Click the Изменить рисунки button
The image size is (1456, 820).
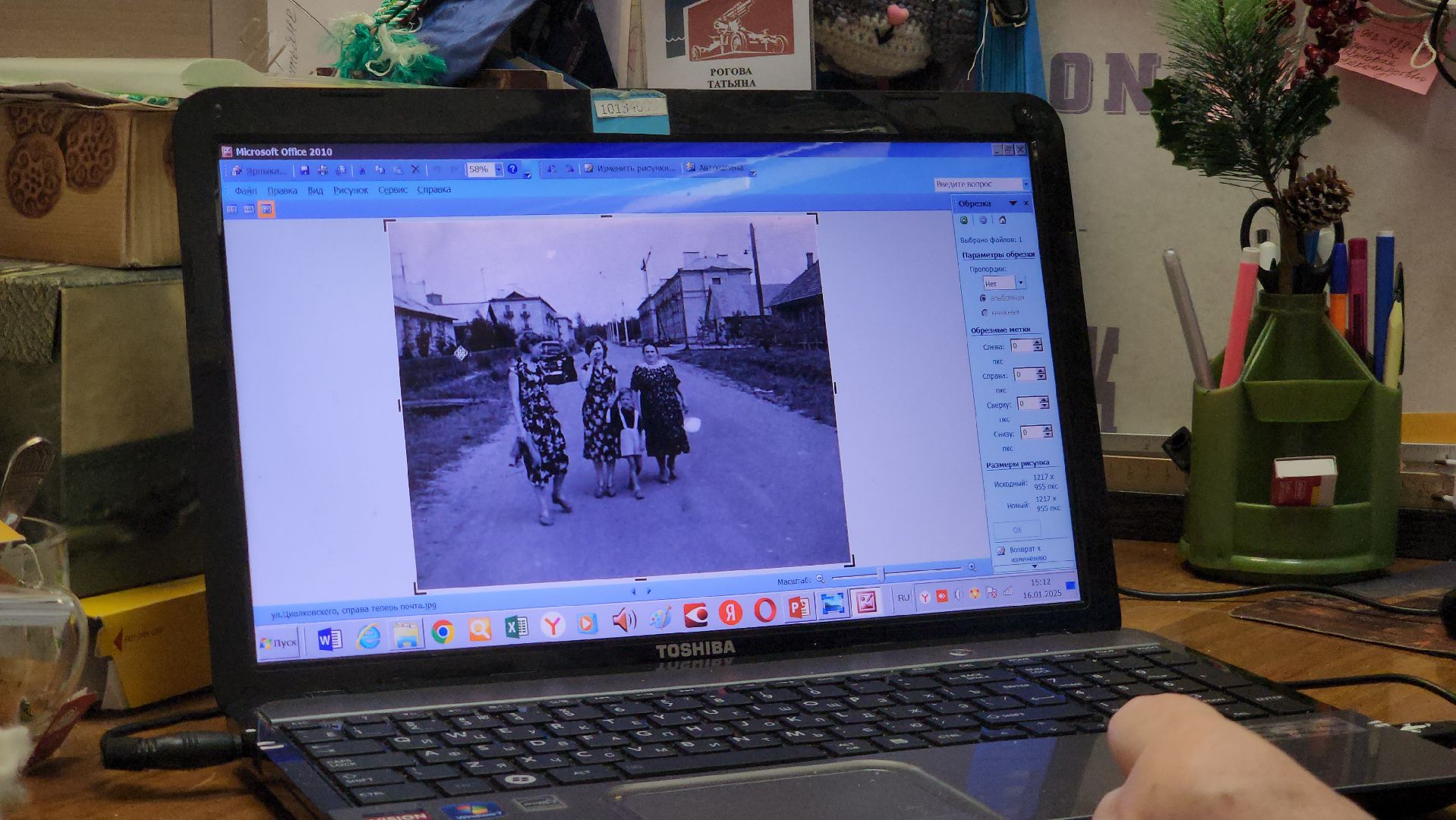[630, 168]
